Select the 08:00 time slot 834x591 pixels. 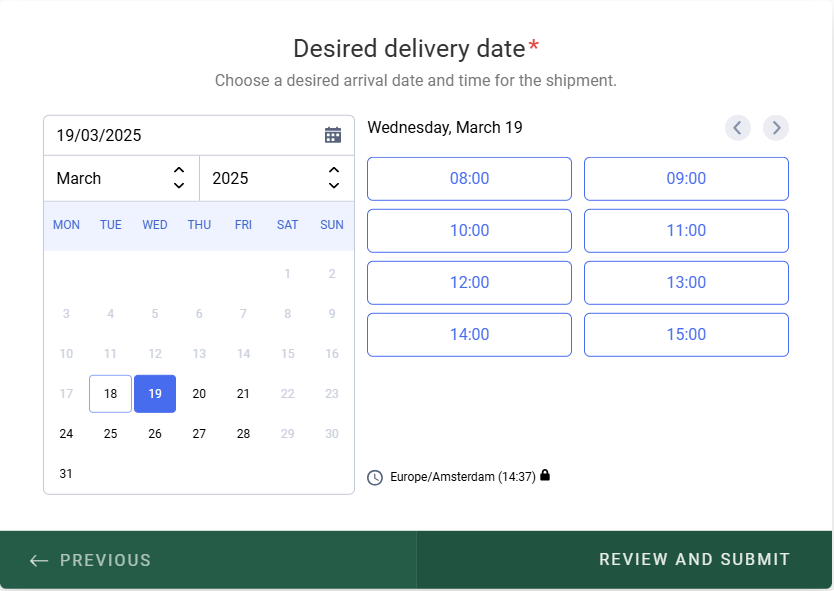tap(469, 179)
